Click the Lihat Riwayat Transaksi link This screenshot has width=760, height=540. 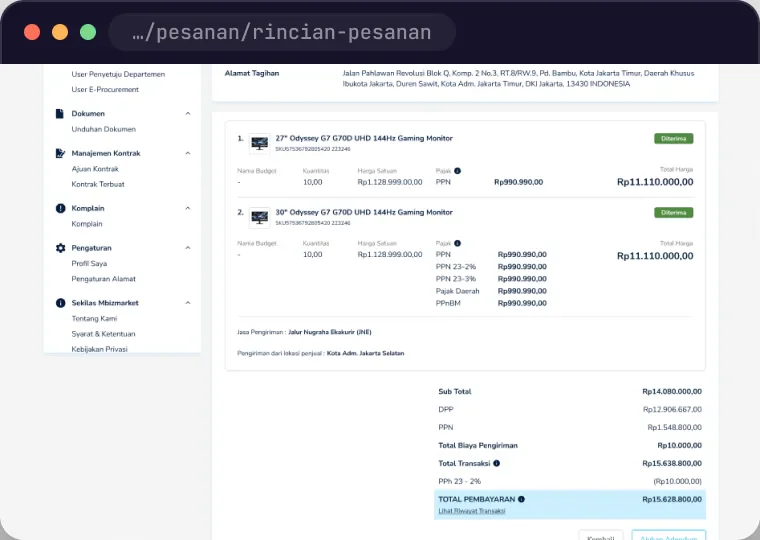click(x=472, y=511)
